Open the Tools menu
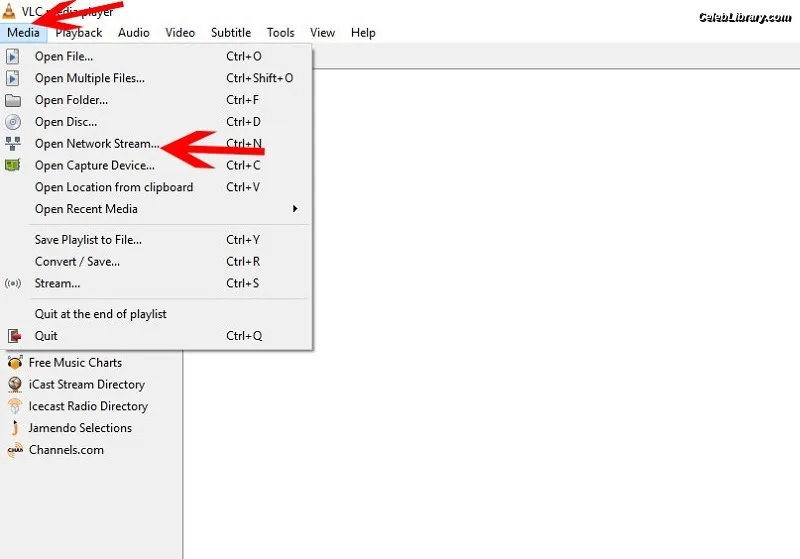Viewport: 800px width, 559px height. (x=281, y=33)
